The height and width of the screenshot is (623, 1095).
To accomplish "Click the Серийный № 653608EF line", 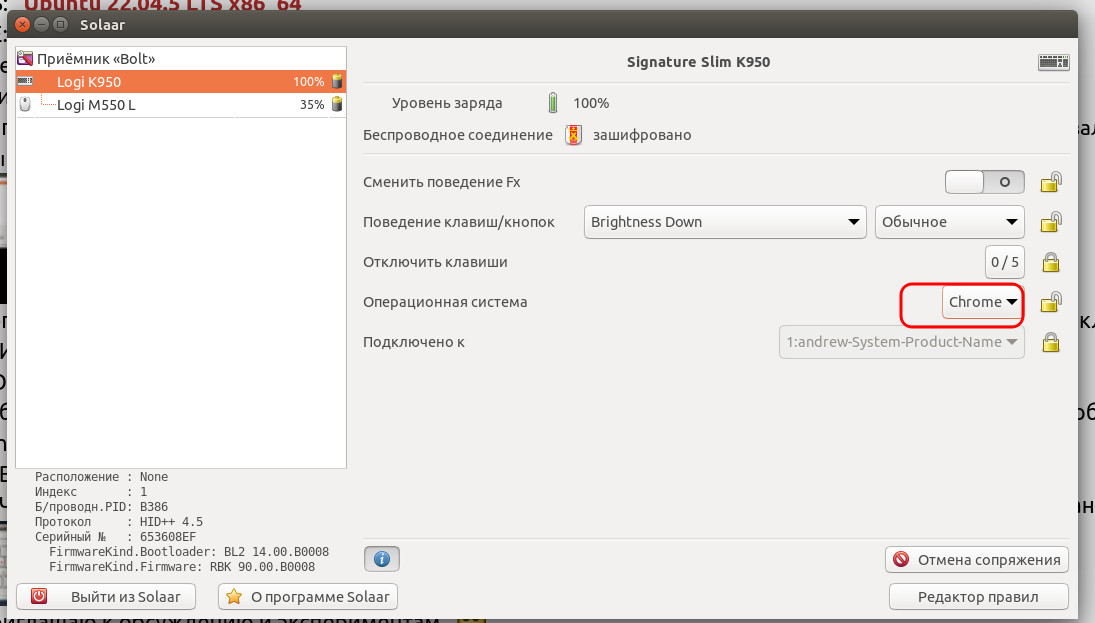I will (x=115, y=537).
